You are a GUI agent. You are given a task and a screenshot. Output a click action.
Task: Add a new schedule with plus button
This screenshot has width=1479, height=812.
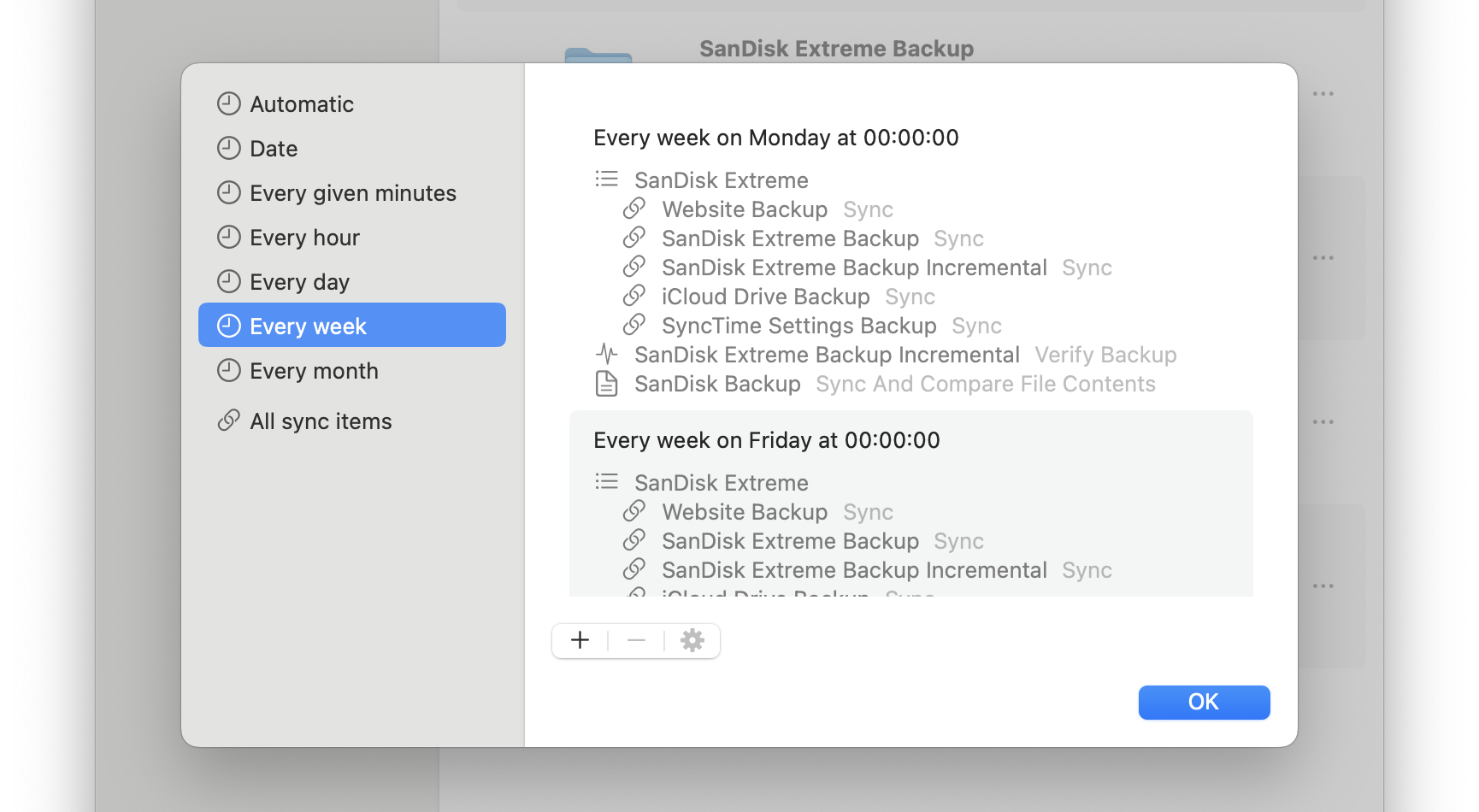click(580, 640)
